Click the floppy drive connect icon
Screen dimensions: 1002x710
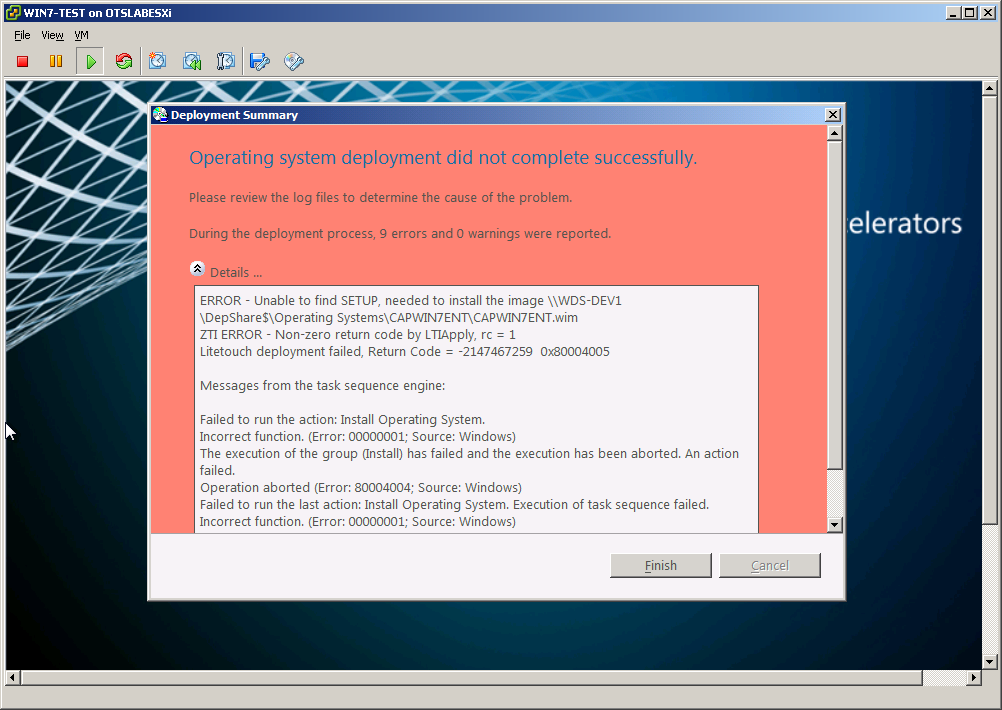click(260, 62)
